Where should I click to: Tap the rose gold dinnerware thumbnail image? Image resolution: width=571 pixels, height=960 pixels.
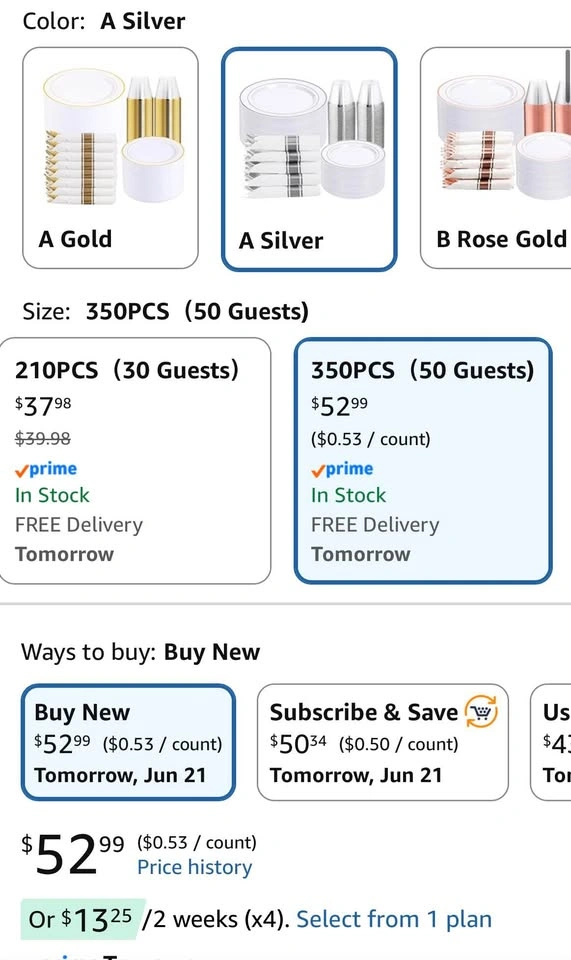pyautogui.click(x=503, y=137)
